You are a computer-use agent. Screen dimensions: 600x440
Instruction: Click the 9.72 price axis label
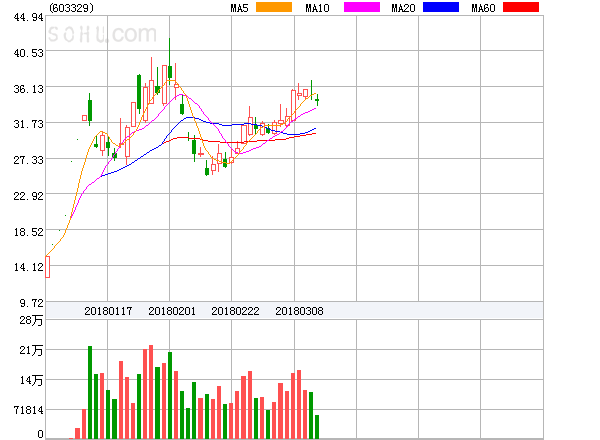pyautogui.click(x=31, y=303)
